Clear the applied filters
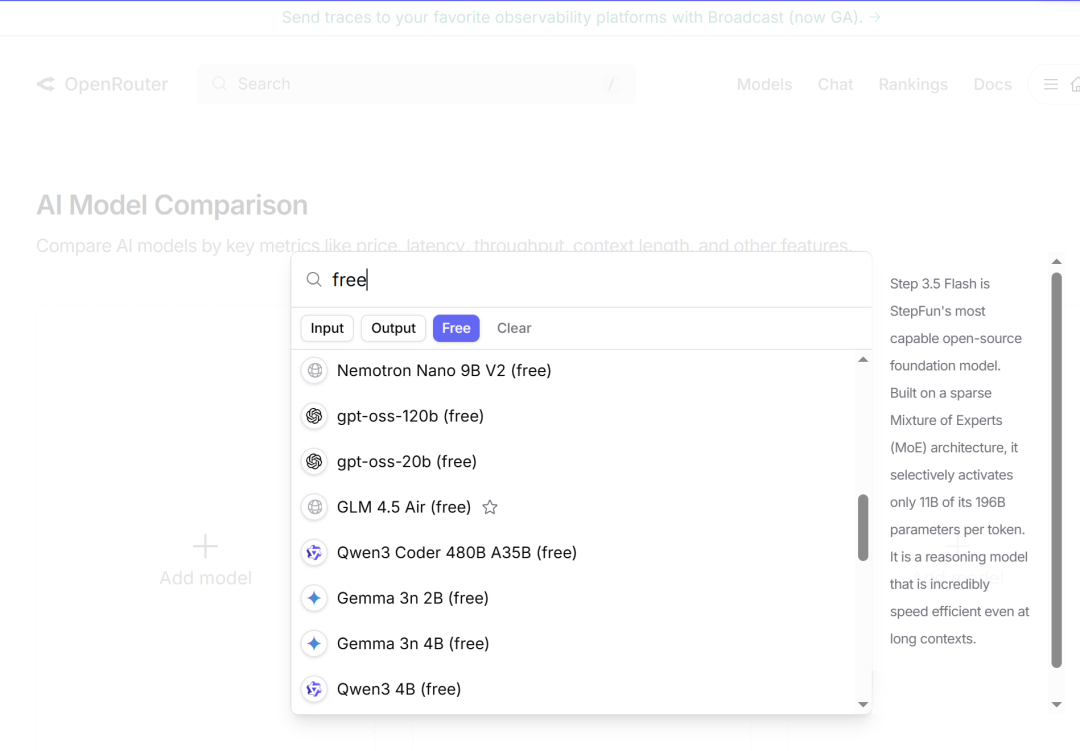 point(514,328)
